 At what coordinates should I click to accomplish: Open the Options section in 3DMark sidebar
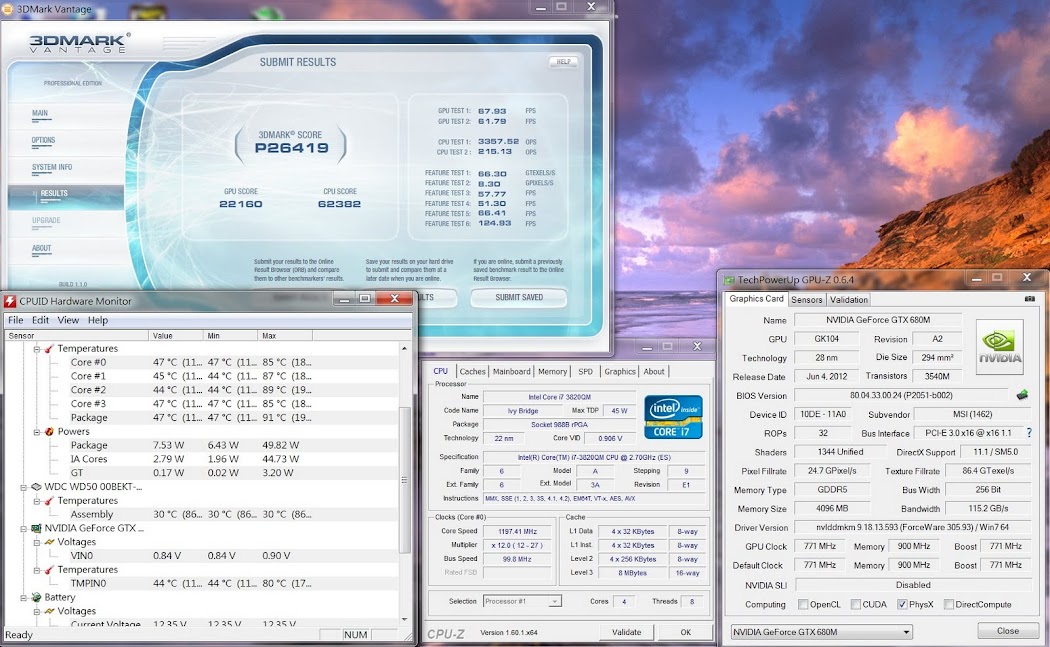(44, 140)
